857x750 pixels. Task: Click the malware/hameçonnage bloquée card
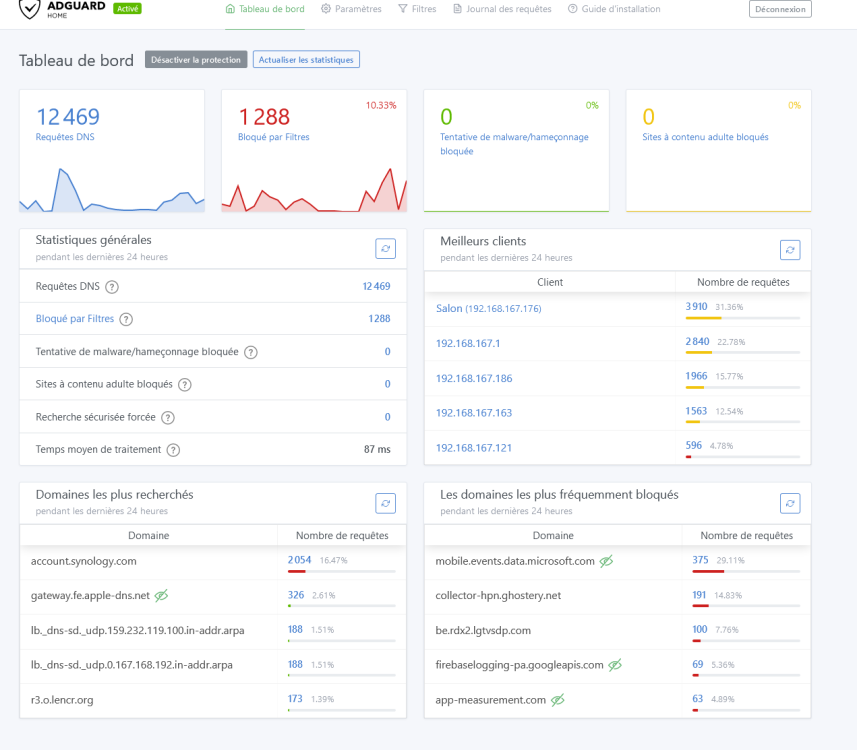[516, 151]
